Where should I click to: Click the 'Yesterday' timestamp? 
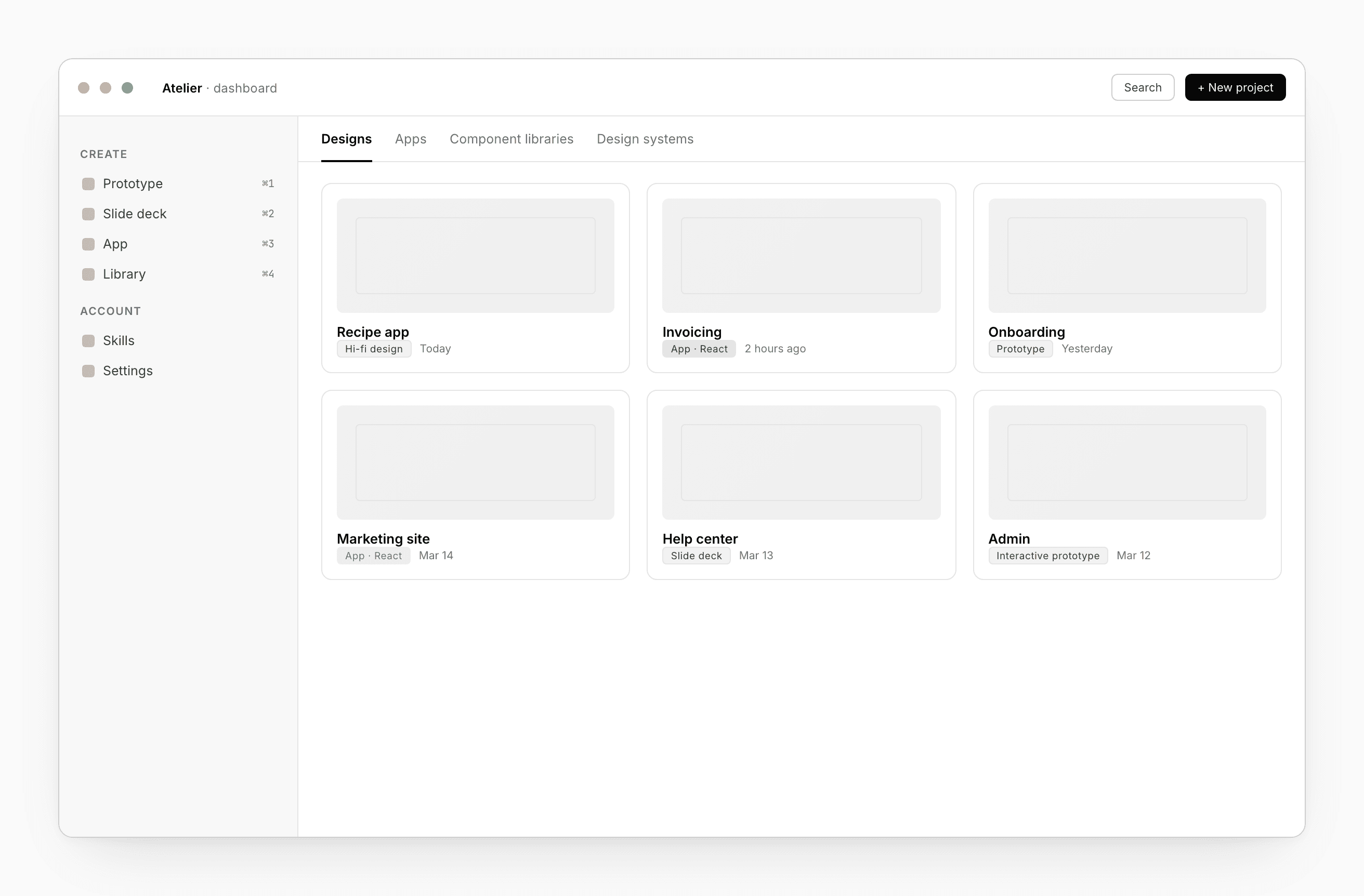tap(1086, 349)
